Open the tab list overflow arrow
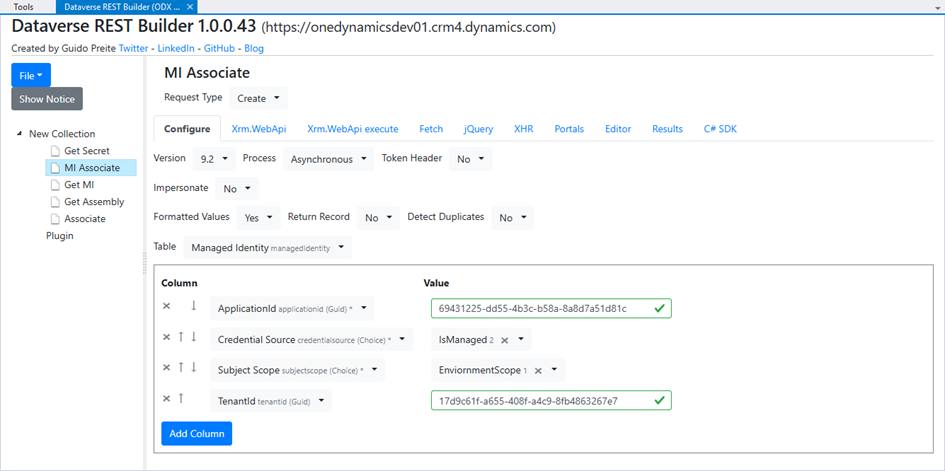Image resolution: width=945 pixels, height=471 pixels. [938, 7]
